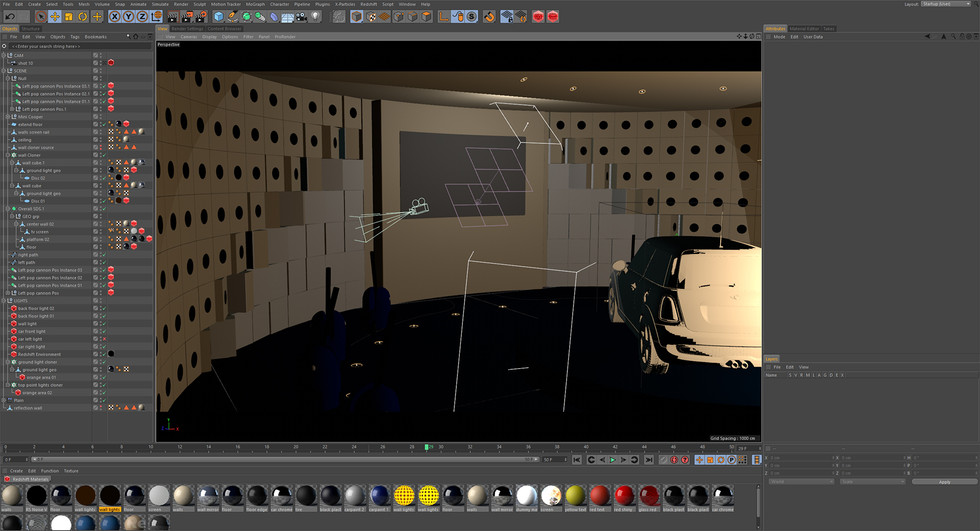The width and height of the screenshot is (980, 531).
Task: Toggle the Z axis lock
Action: pos(142,17)
